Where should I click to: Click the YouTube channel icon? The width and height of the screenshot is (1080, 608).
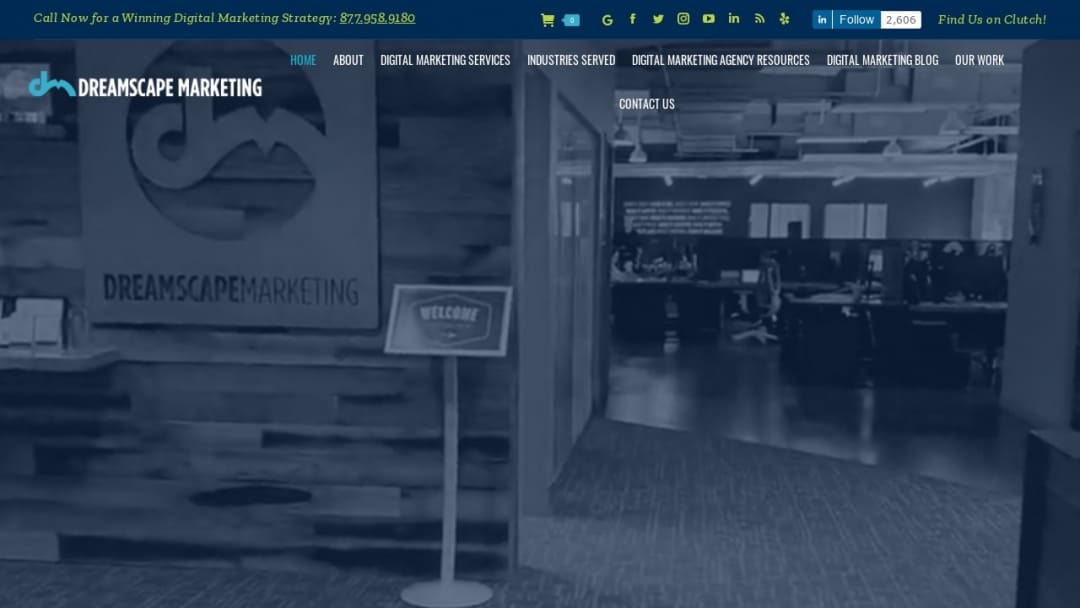pos(708,18)
